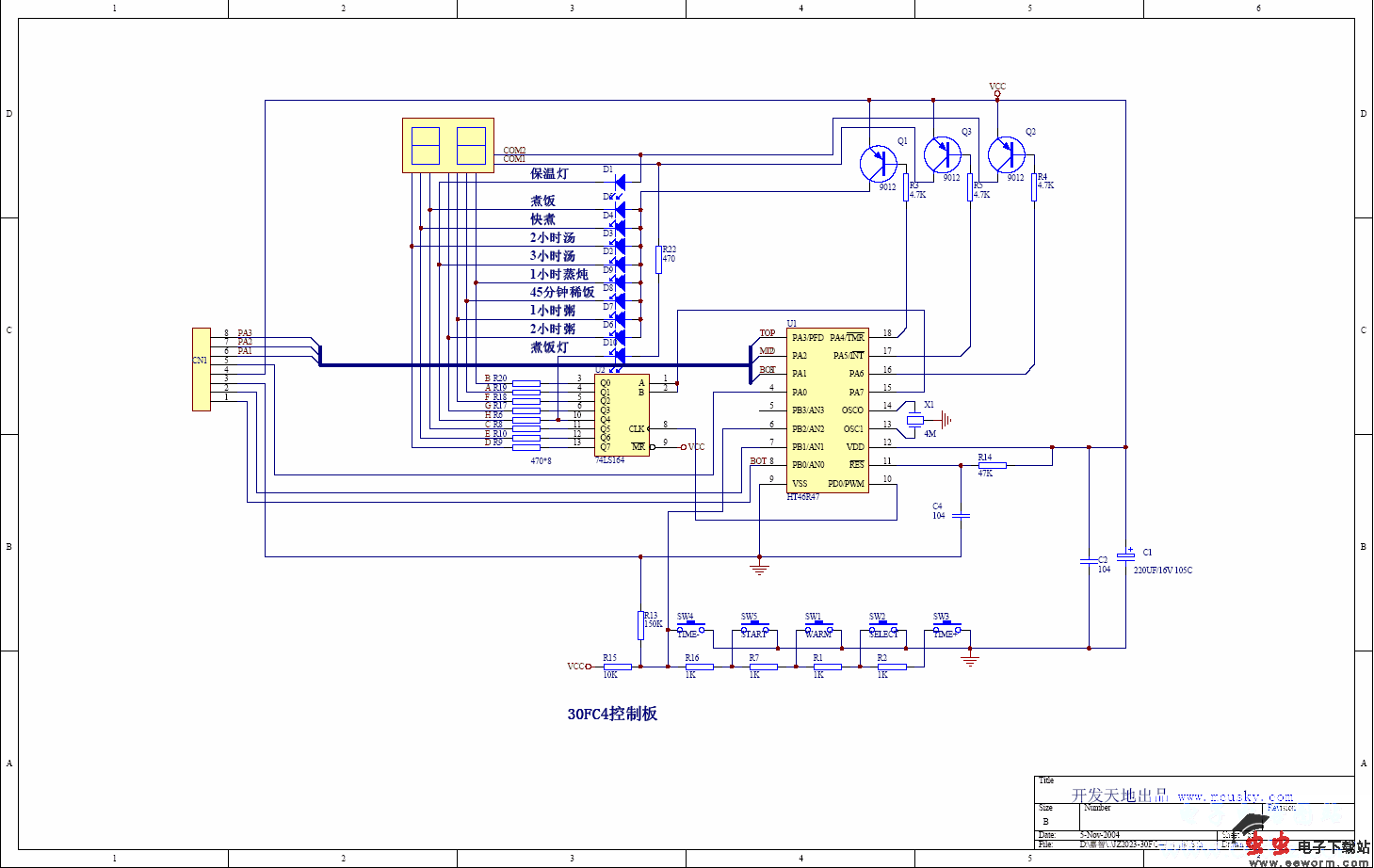Select the C1 220UF electrolytic capacitor
Viewport: 1374px width, 868px height.
[x=1125, y=555]
